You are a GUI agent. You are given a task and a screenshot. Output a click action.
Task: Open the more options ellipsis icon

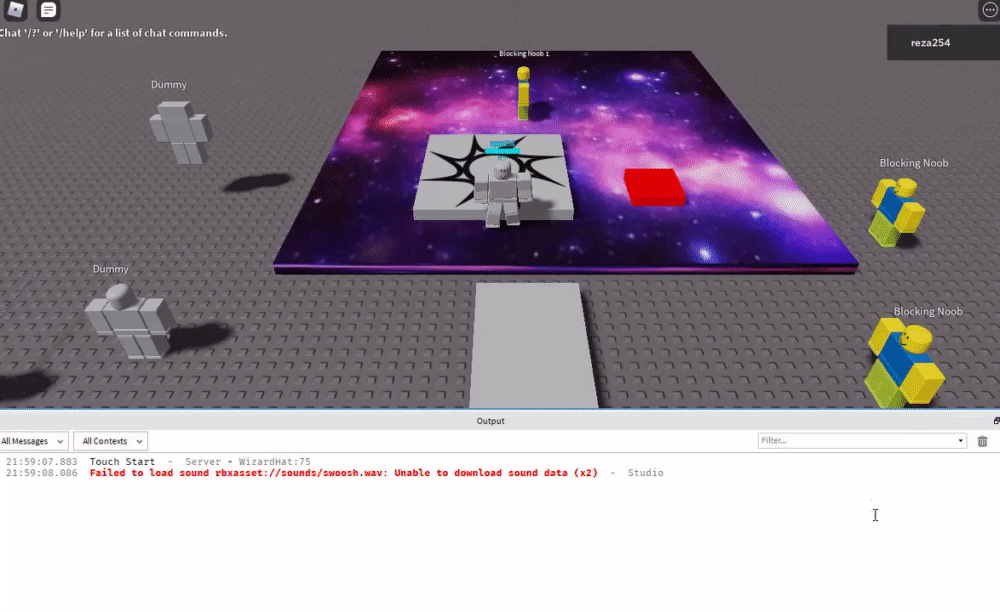coord(990,10)
